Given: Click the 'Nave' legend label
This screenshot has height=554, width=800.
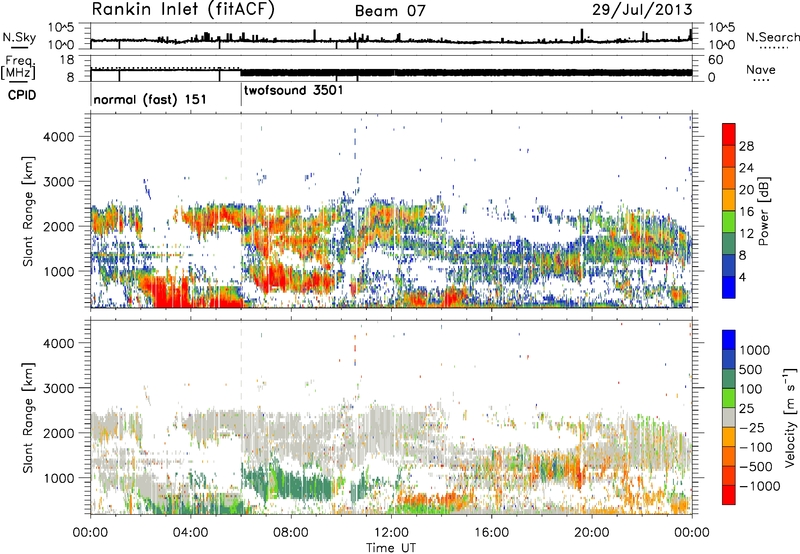Looking at the screenshot, I should [x=761, y=70].
